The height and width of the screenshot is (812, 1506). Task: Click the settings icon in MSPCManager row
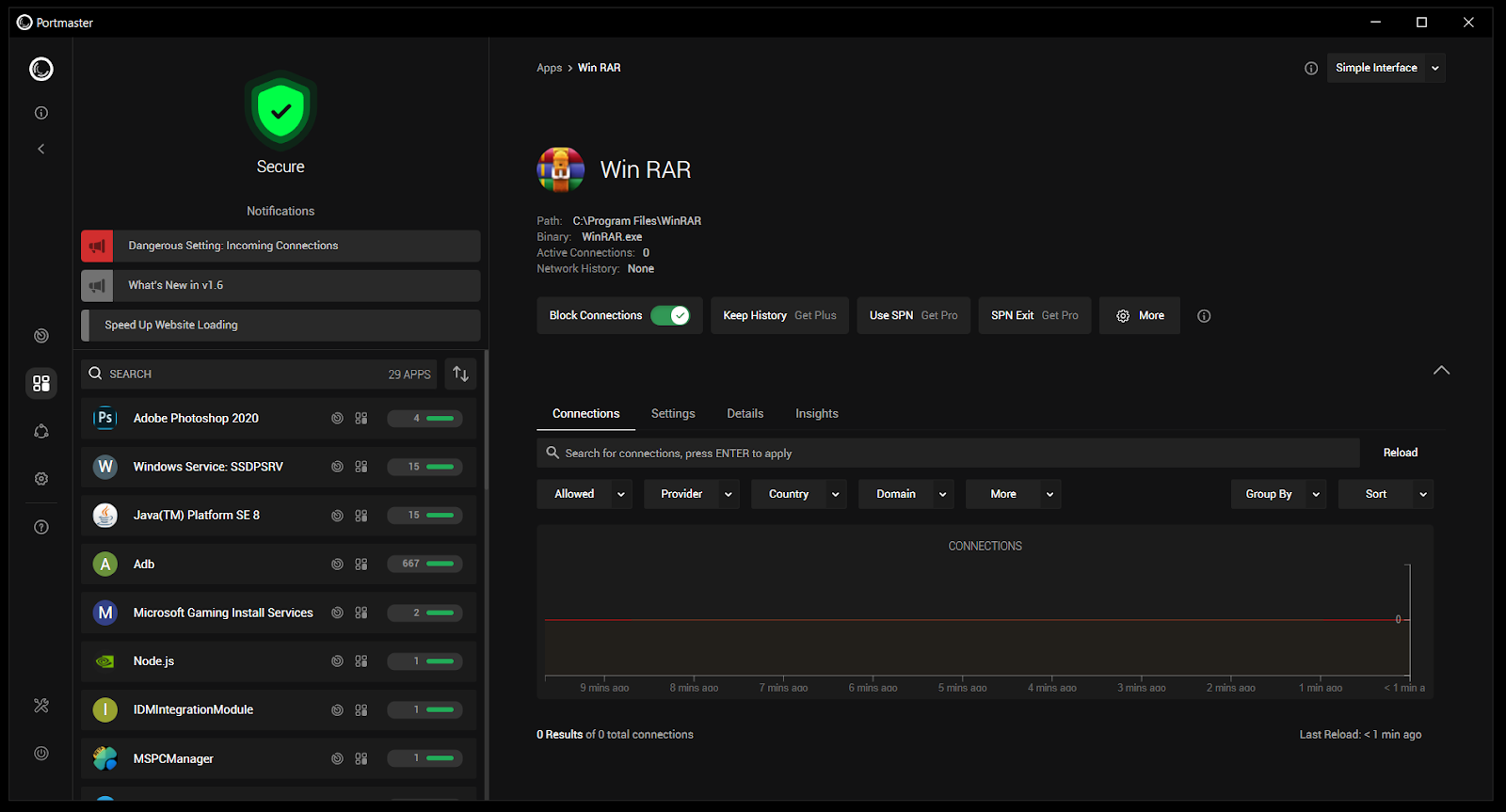pos(361,758)
